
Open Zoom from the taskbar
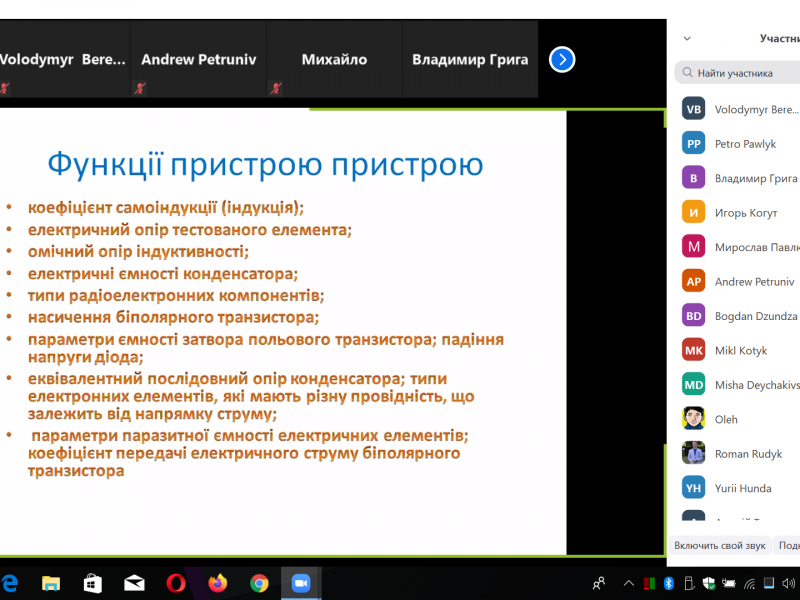pos(299,583)
